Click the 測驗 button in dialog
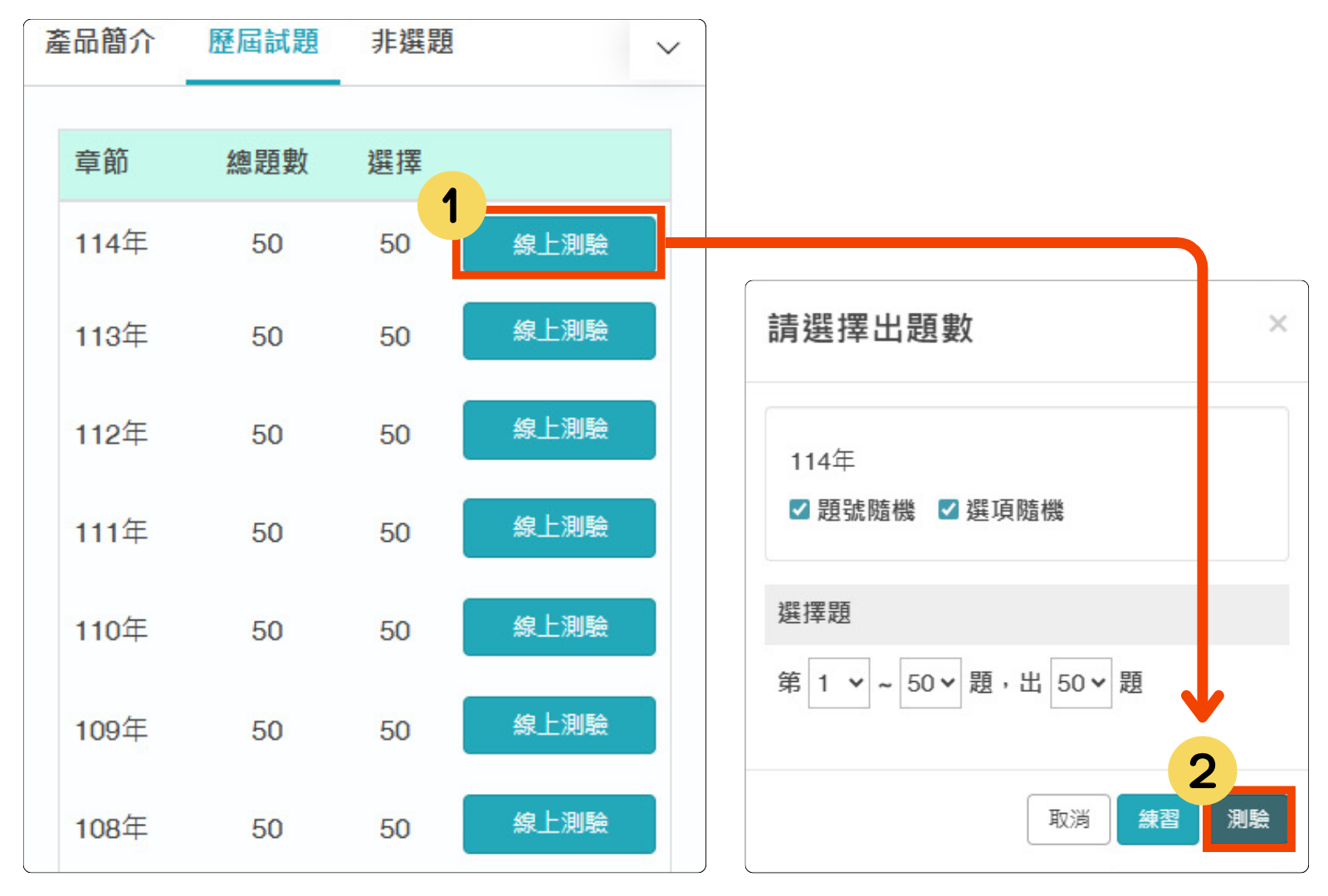The height and width of the screenshot is (896, 1328). click(x=1248, y=820)
